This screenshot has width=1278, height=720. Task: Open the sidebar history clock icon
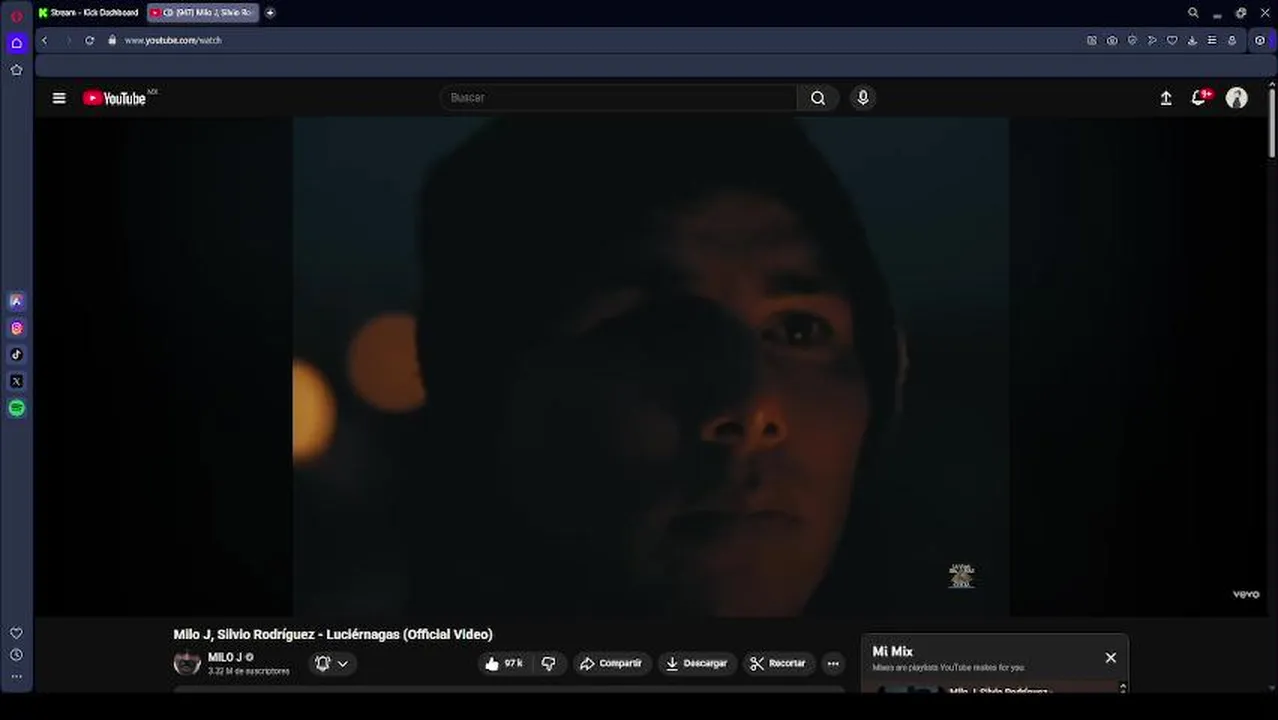tap(16, 655)
